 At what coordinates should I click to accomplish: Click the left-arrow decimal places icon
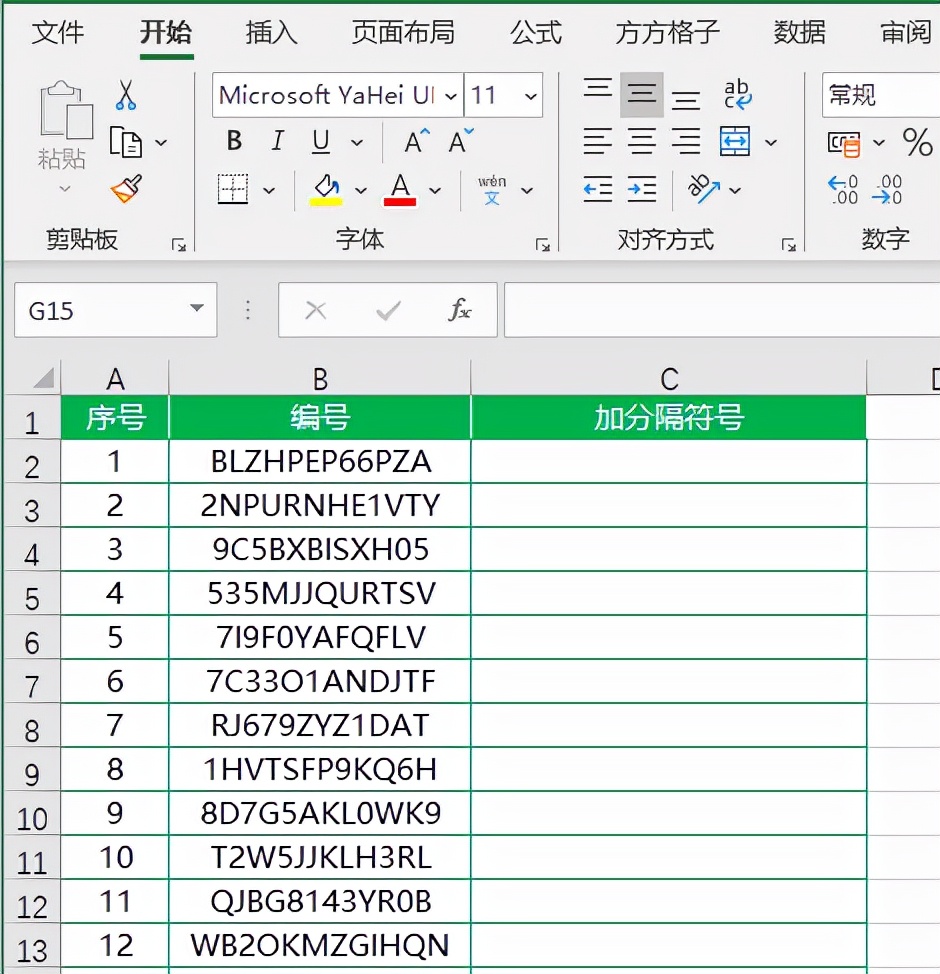(x=843, y=189)
